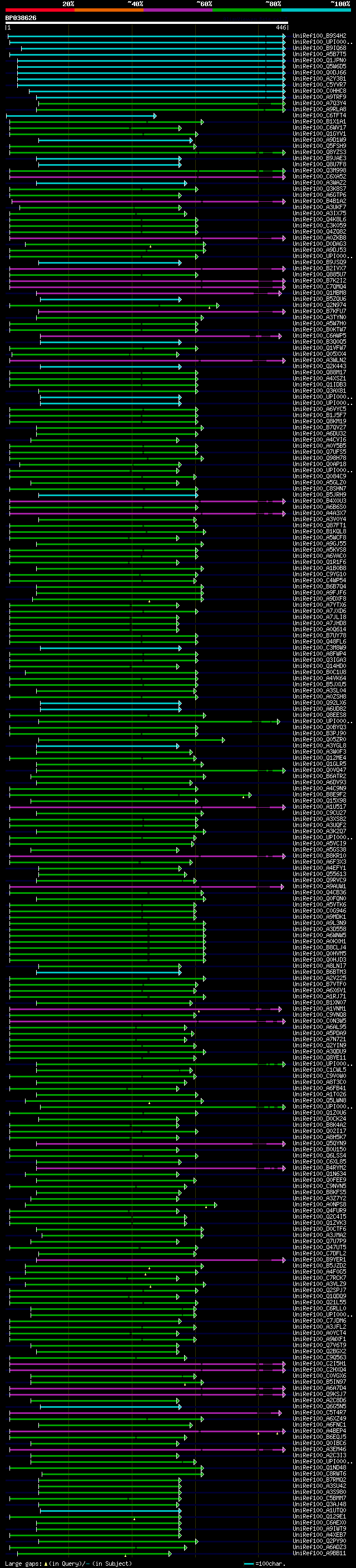Click the cyan alignment bar for UniRef100_C6TFT4

coord(81,116)
